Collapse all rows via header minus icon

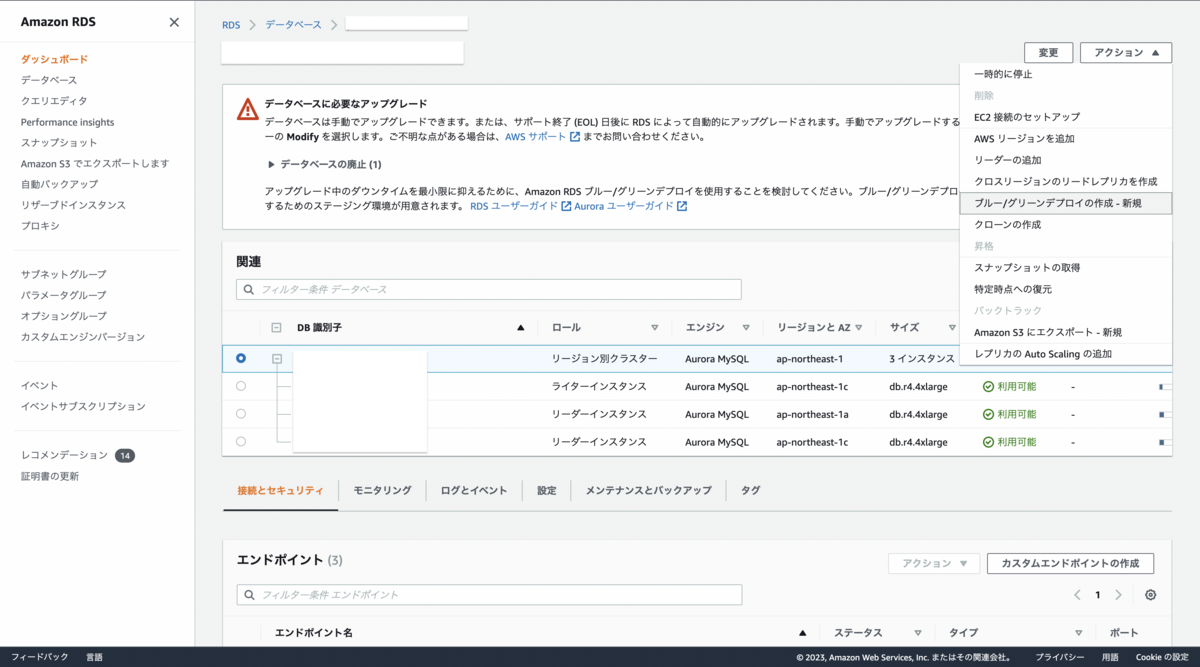(277, 327)
